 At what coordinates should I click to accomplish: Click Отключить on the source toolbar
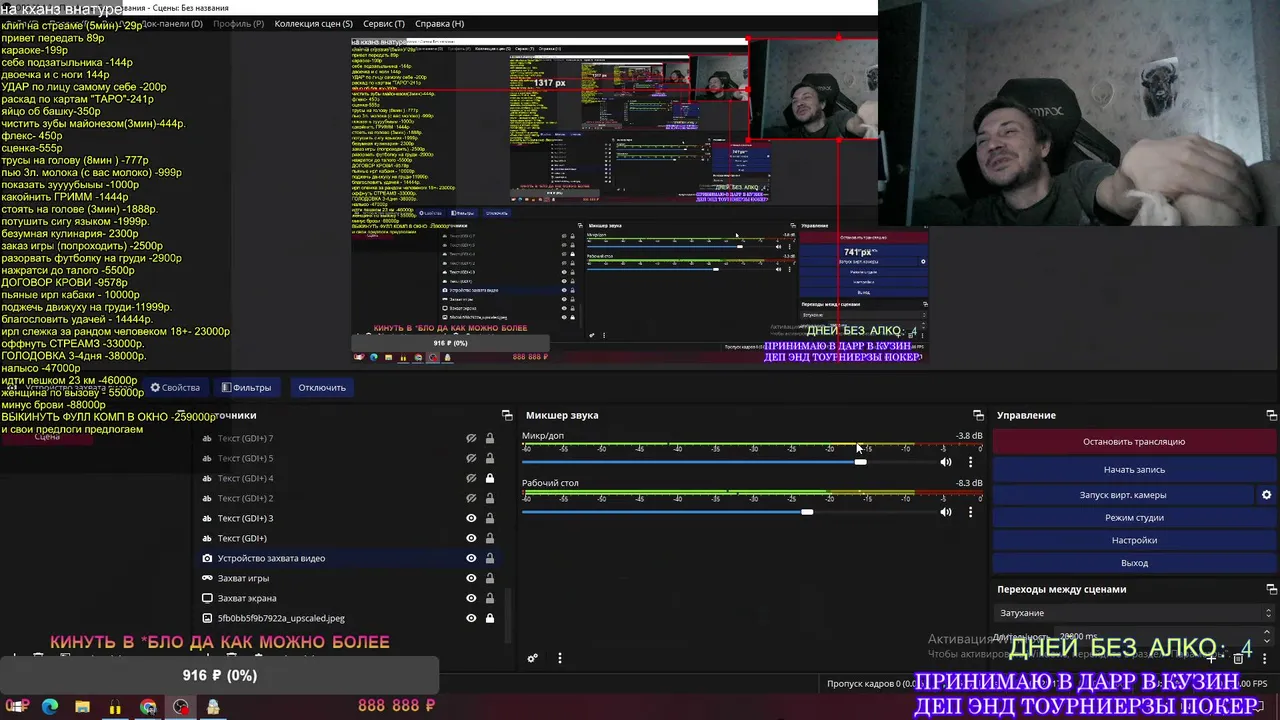(x=322, y=387)
